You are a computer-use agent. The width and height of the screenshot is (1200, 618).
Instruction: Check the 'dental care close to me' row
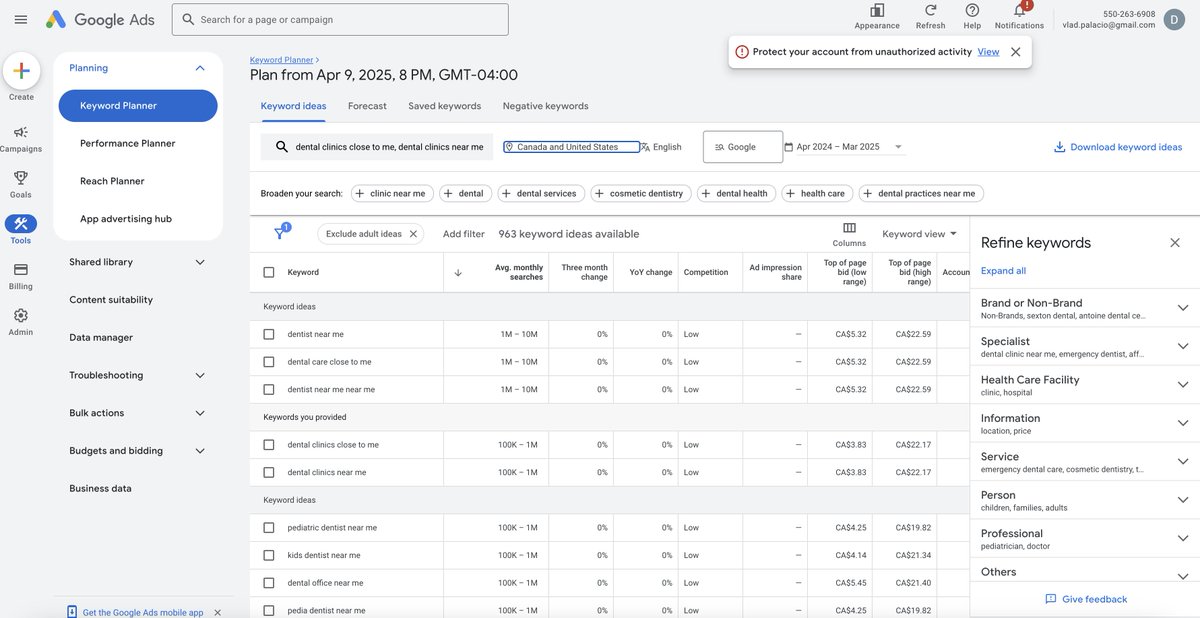pyautogui.click(x=268, y=362)
